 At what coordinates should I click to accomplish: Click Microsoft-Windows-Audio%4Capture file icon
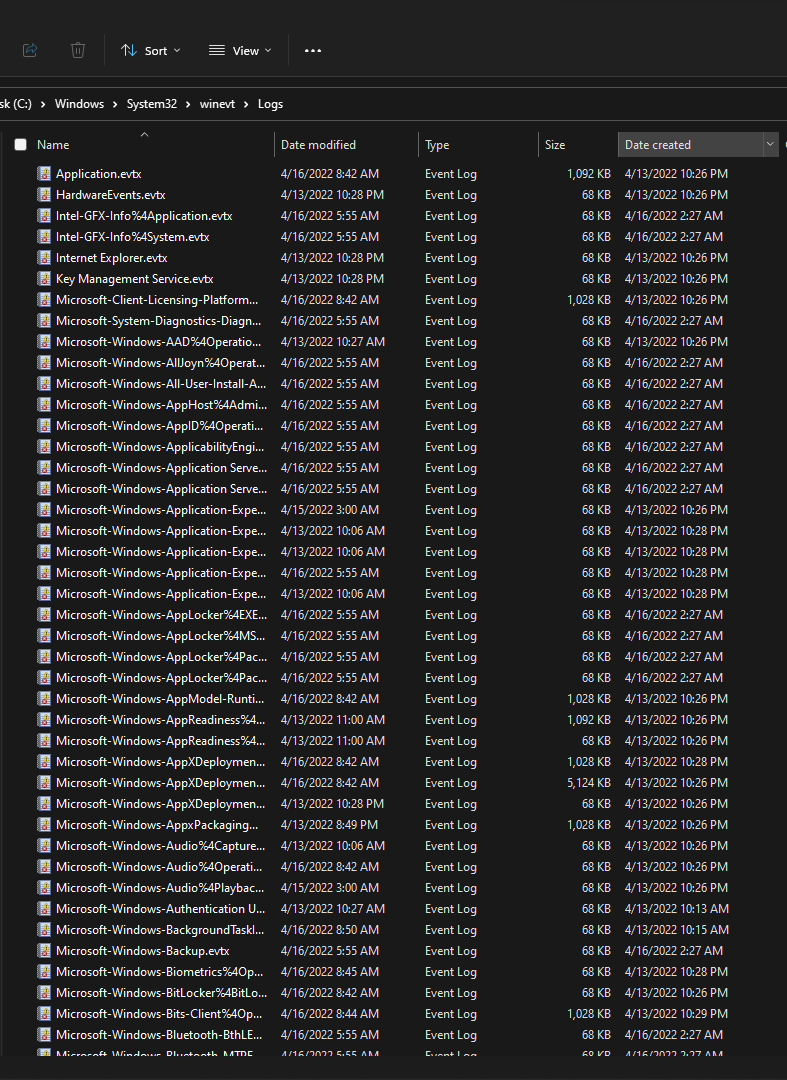click(44, 846)
